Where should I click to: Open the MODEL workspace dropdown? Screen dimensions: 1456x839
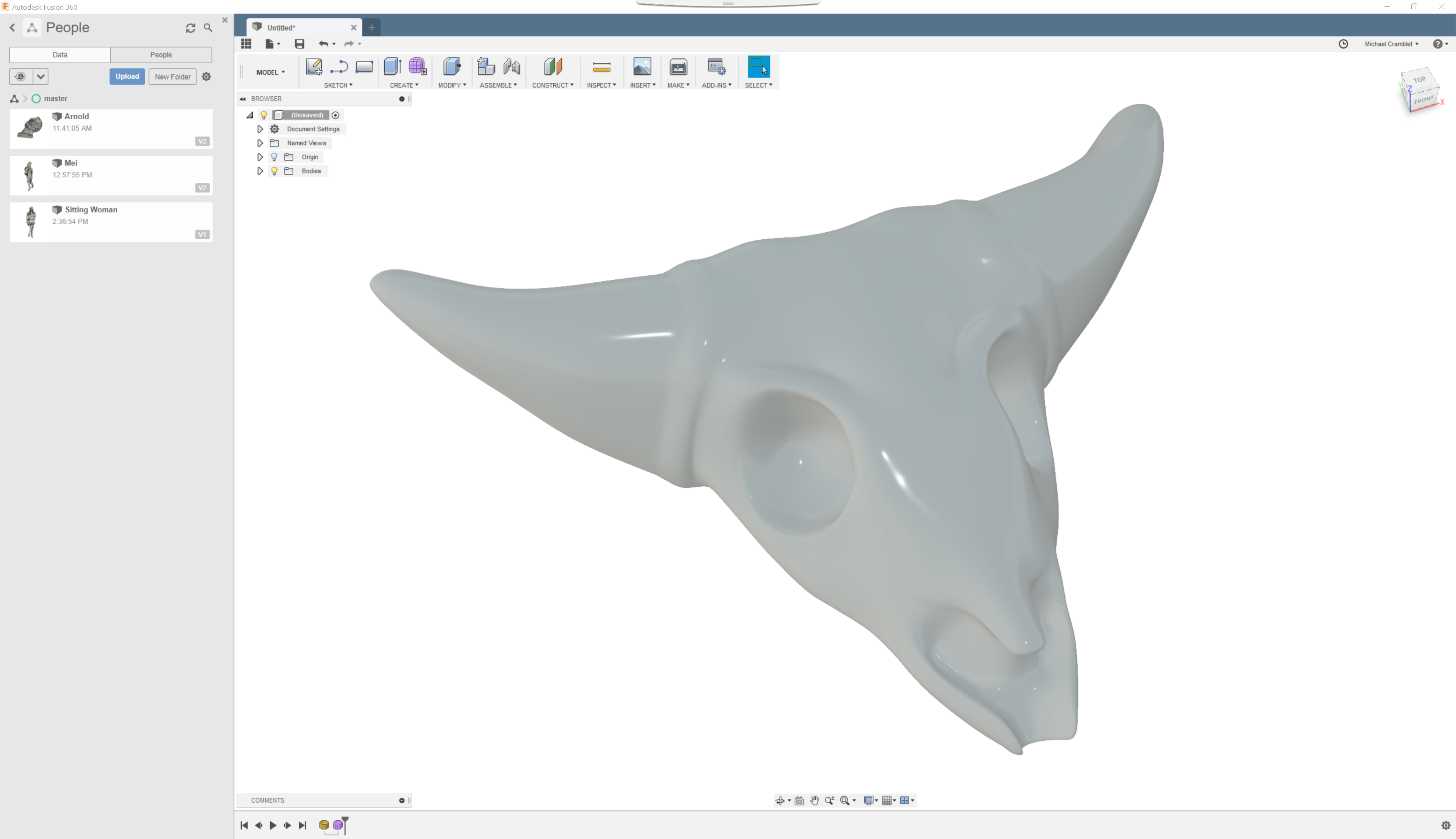click(270, 72)
